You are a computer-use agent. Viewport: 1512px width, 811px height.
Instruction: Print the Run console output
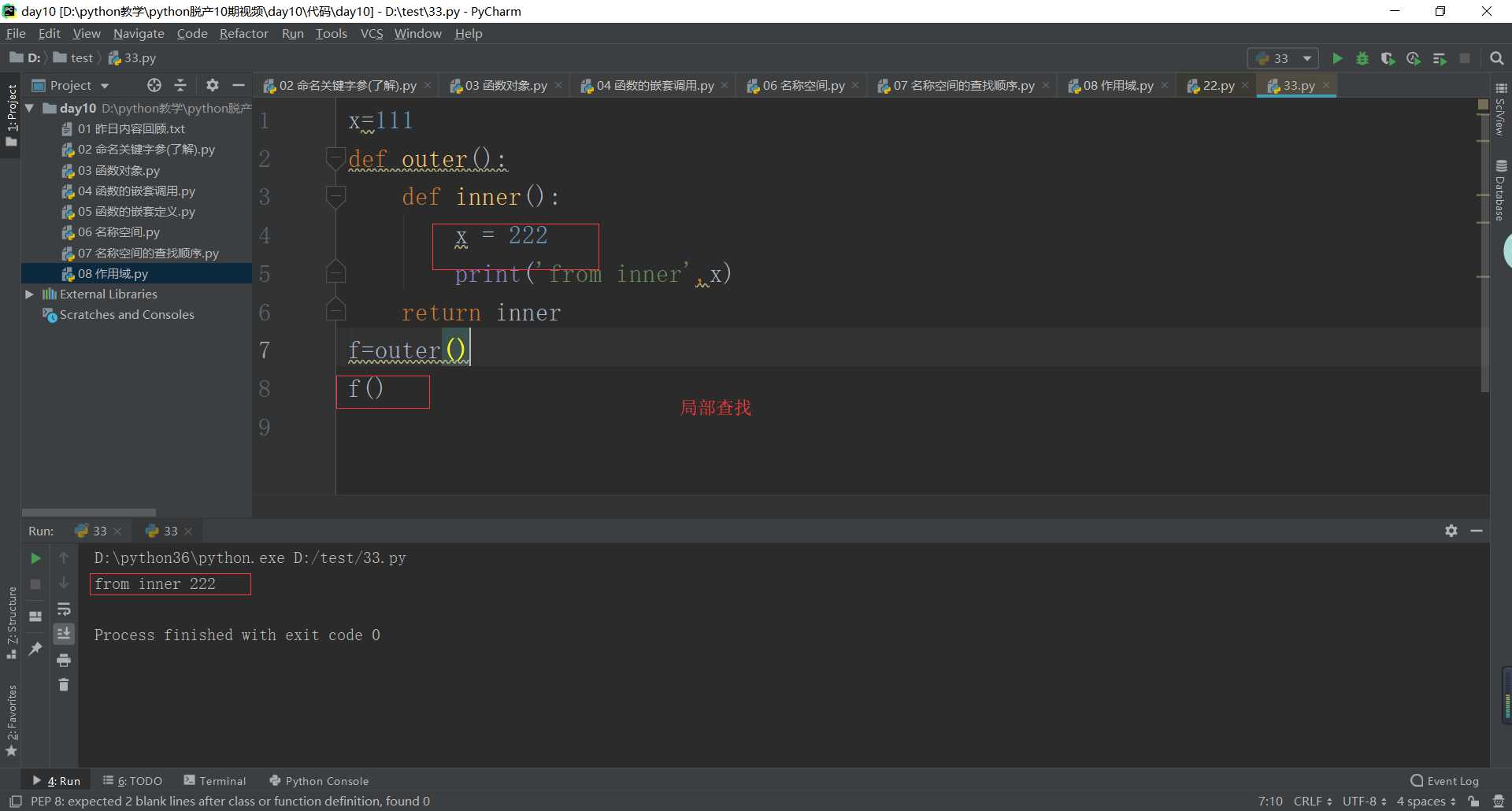(64, 660)
